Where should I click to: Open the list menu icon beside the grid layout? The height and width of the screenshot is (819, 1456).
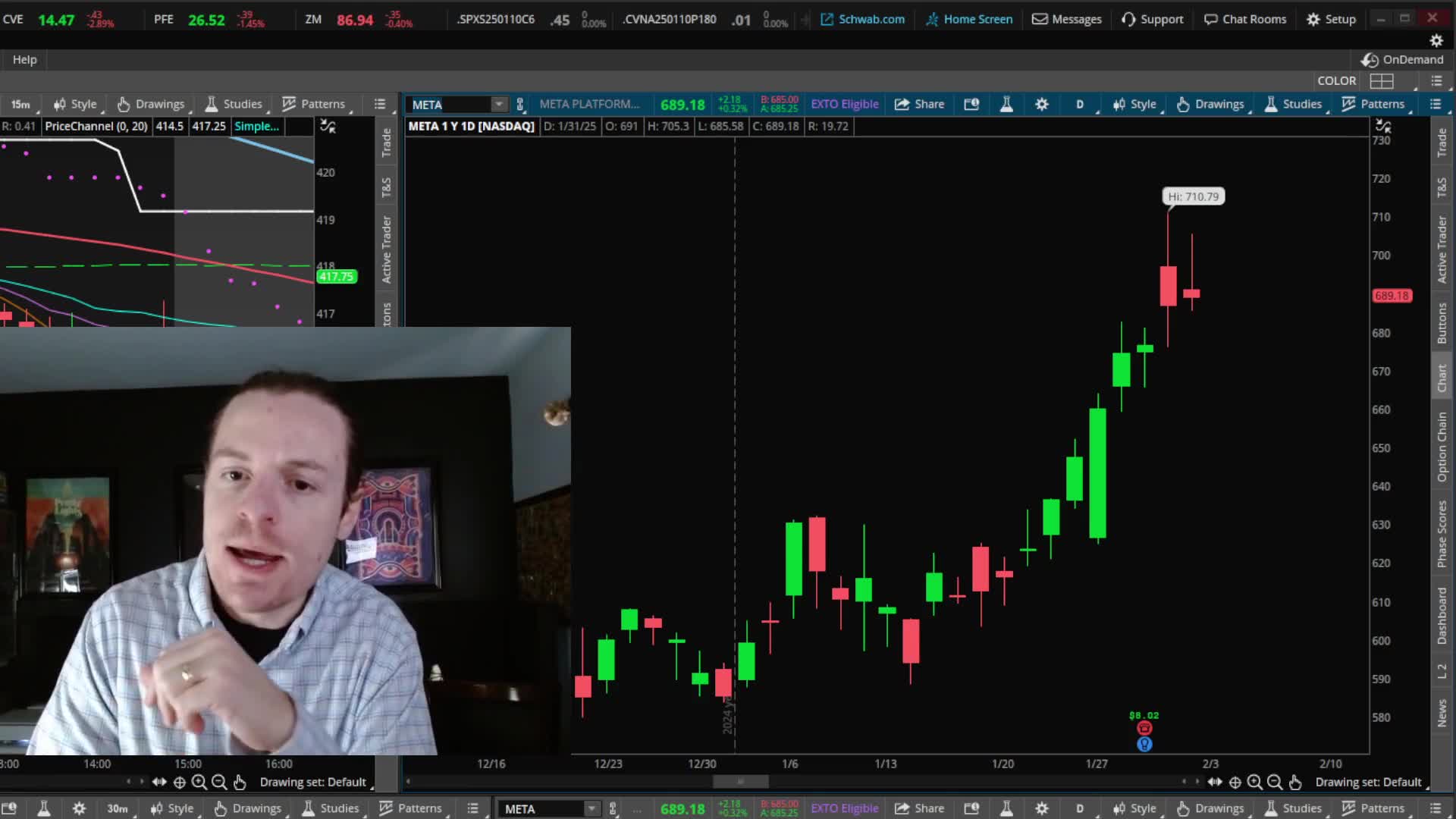pyautogui.click(x=1436, y=80)
